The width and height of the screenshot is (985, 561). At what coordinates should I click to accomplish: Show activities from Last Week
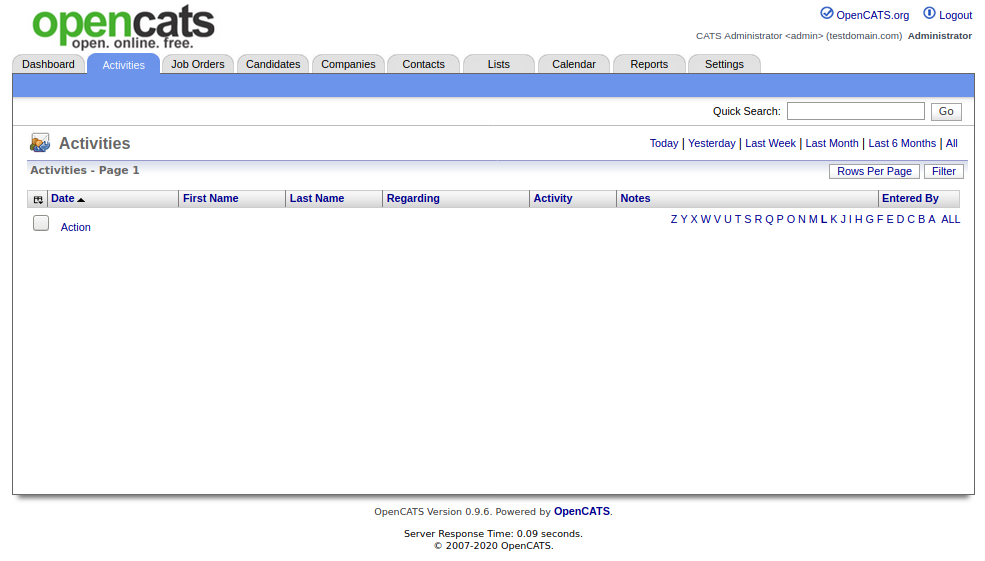click(x=770, y=143)
